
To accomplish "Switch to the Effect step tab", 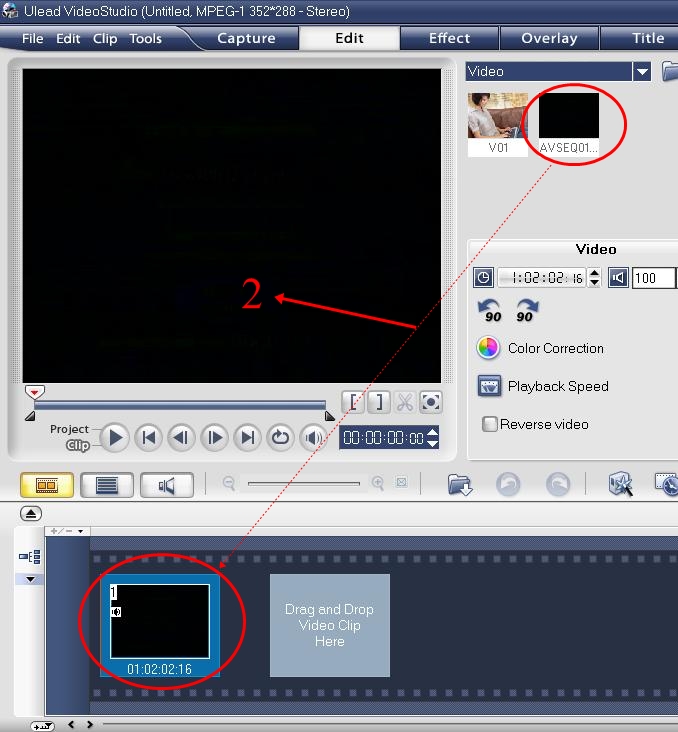I will [x=449, y=38].
